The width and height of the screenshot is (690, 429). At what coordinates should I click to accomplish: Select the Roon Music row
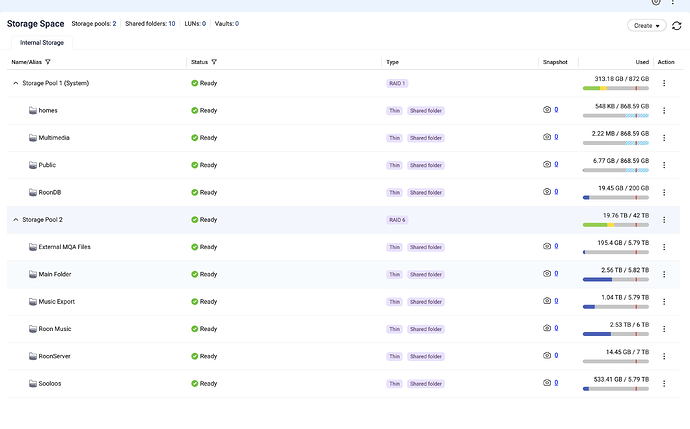343,329
